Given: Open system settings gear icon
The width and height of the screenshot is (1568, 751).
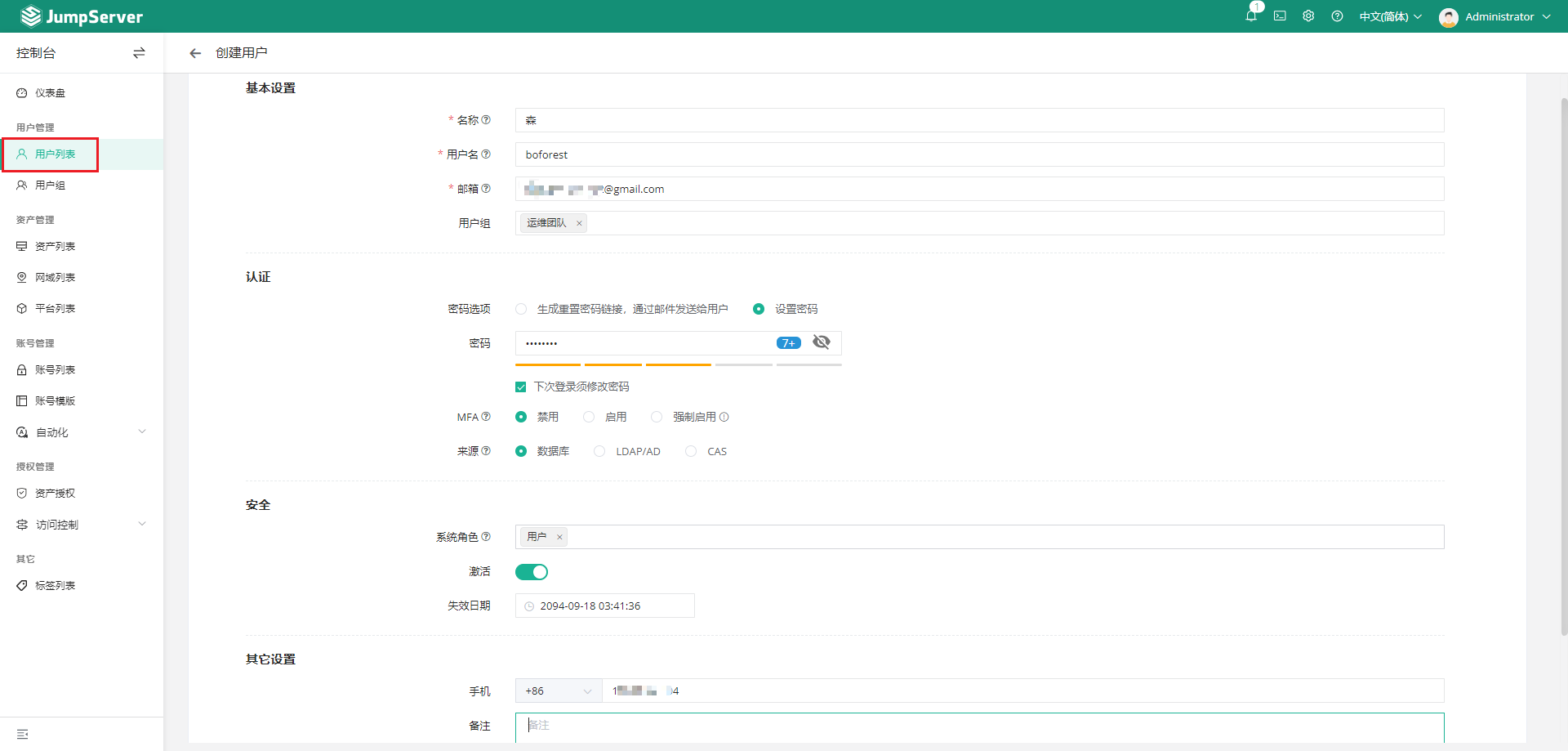Looking at the screenshot, I should (x=1308, y=16).
